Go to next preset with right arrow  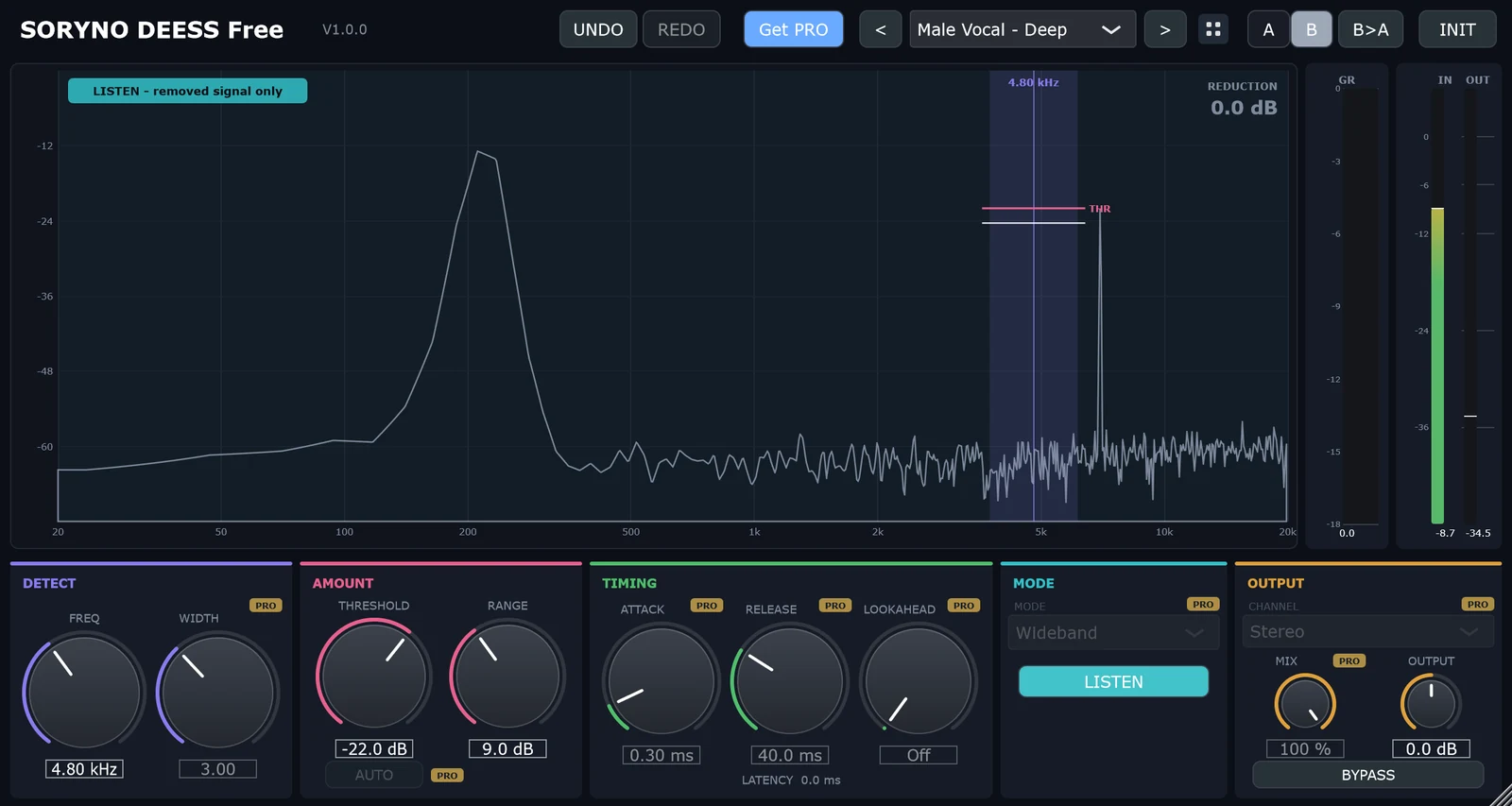[x=1165, y=29]
